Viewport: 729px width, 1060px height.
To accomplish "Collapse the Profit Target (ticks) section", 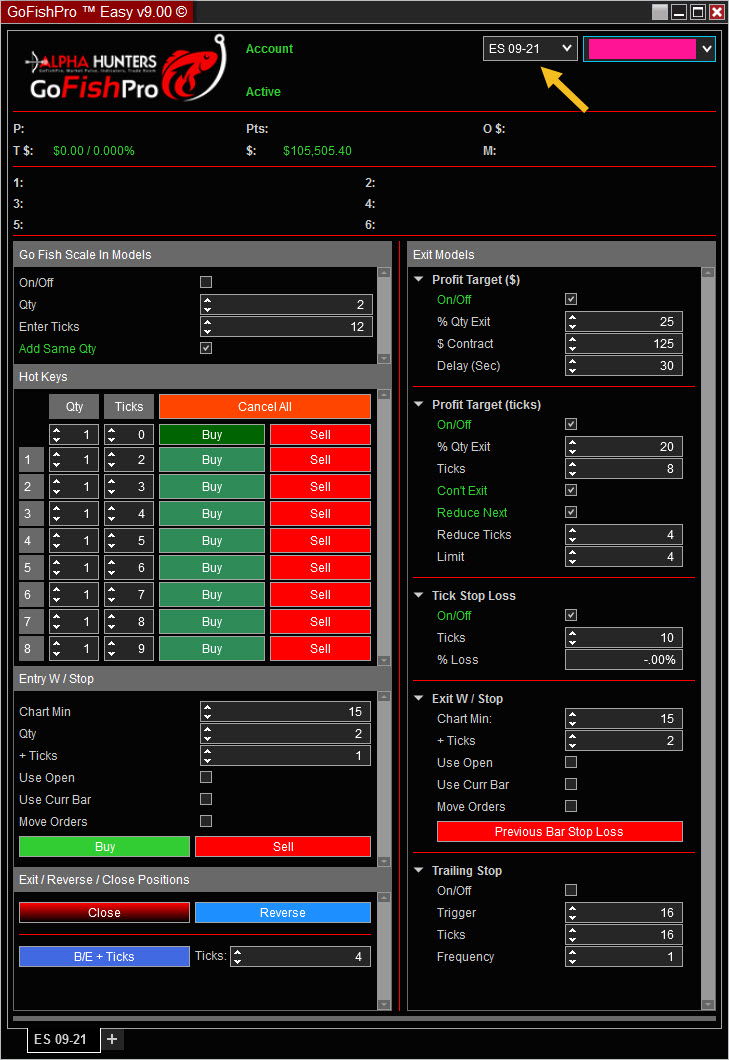I will coord(419,404).
